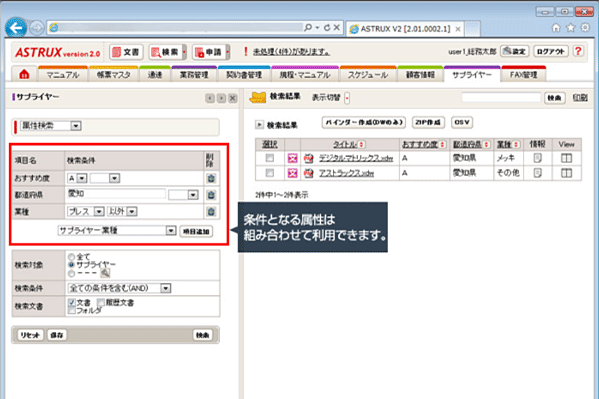Click 都道府県 text field with 愛知
The height and width of the screenshot is (399, 599).
click(116, 194)
